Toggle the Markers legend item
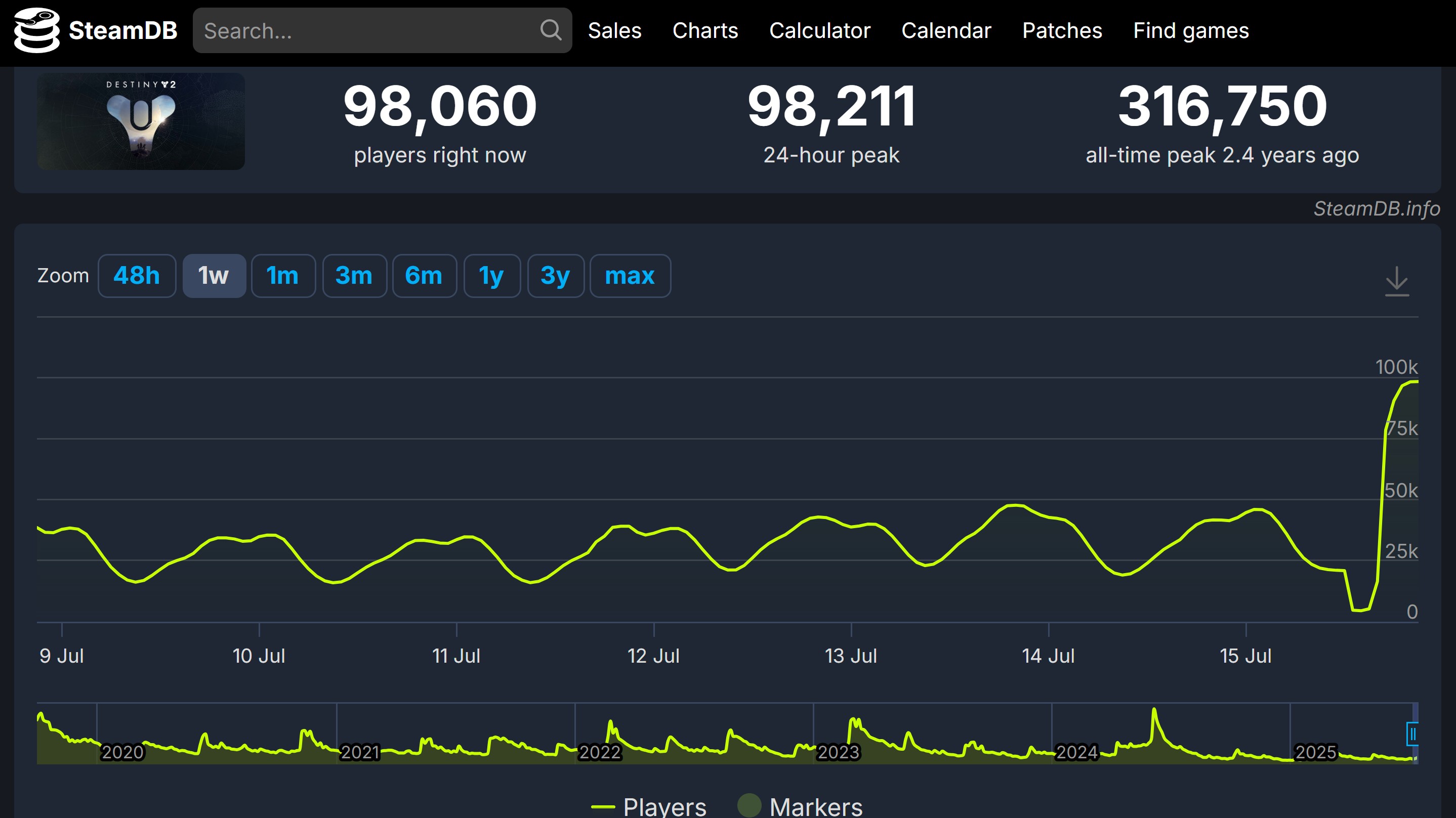Screen dimensions: 1456x818 800,806
